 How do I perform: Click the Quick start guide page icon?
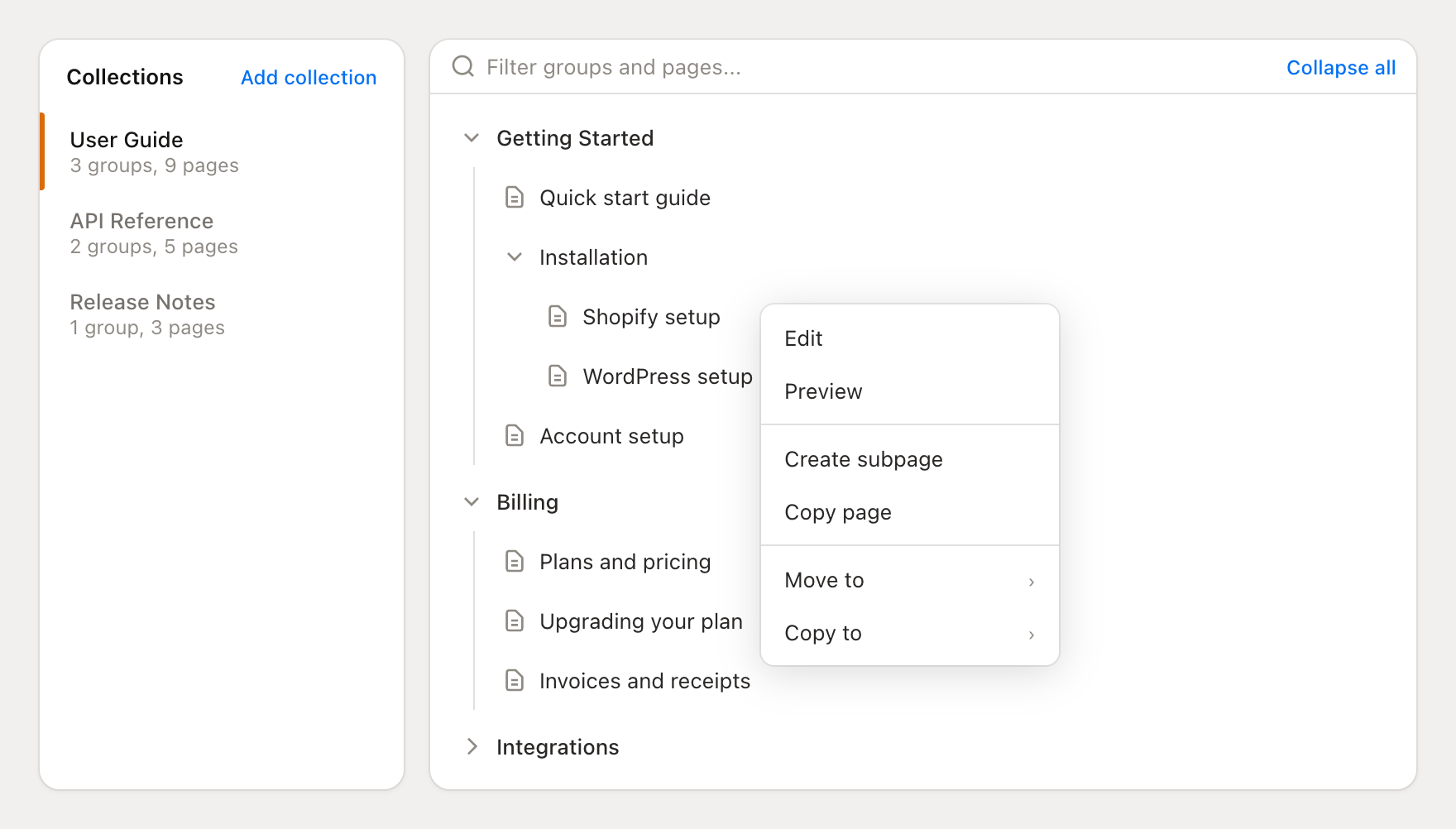point(515,198)
